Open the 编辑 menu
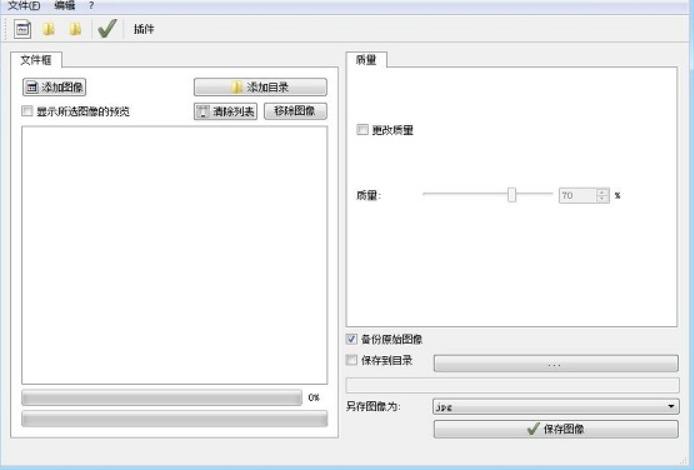Viewport: 694px width, 470px height. (64, 6)
